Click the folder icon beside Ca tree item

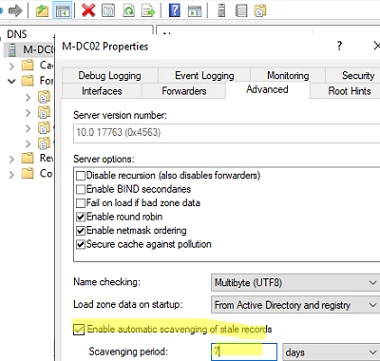click(28, 65)
